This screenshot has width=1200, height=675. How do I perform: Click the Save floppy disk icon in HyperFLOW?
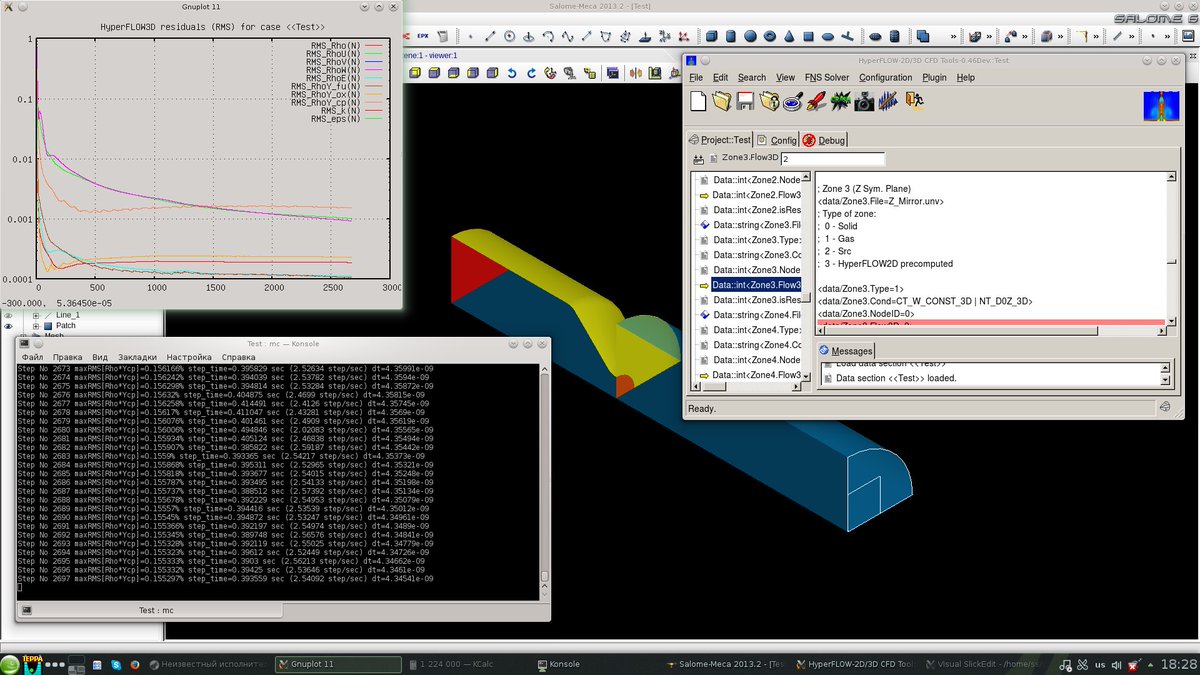[x=745, y=101]
